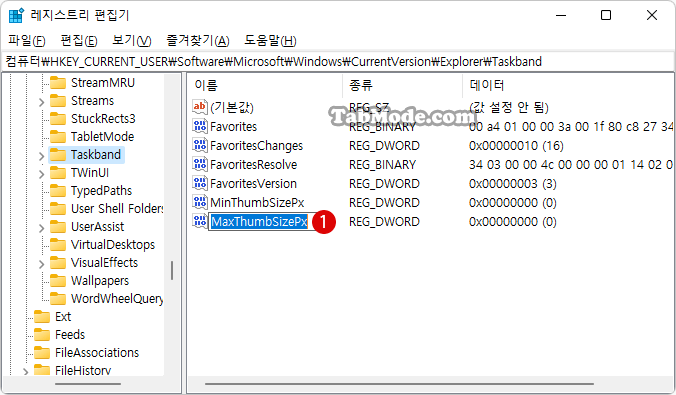The image size is (676, 395).
Task: Open the 파일(F) menu
Action: point(26,41)
